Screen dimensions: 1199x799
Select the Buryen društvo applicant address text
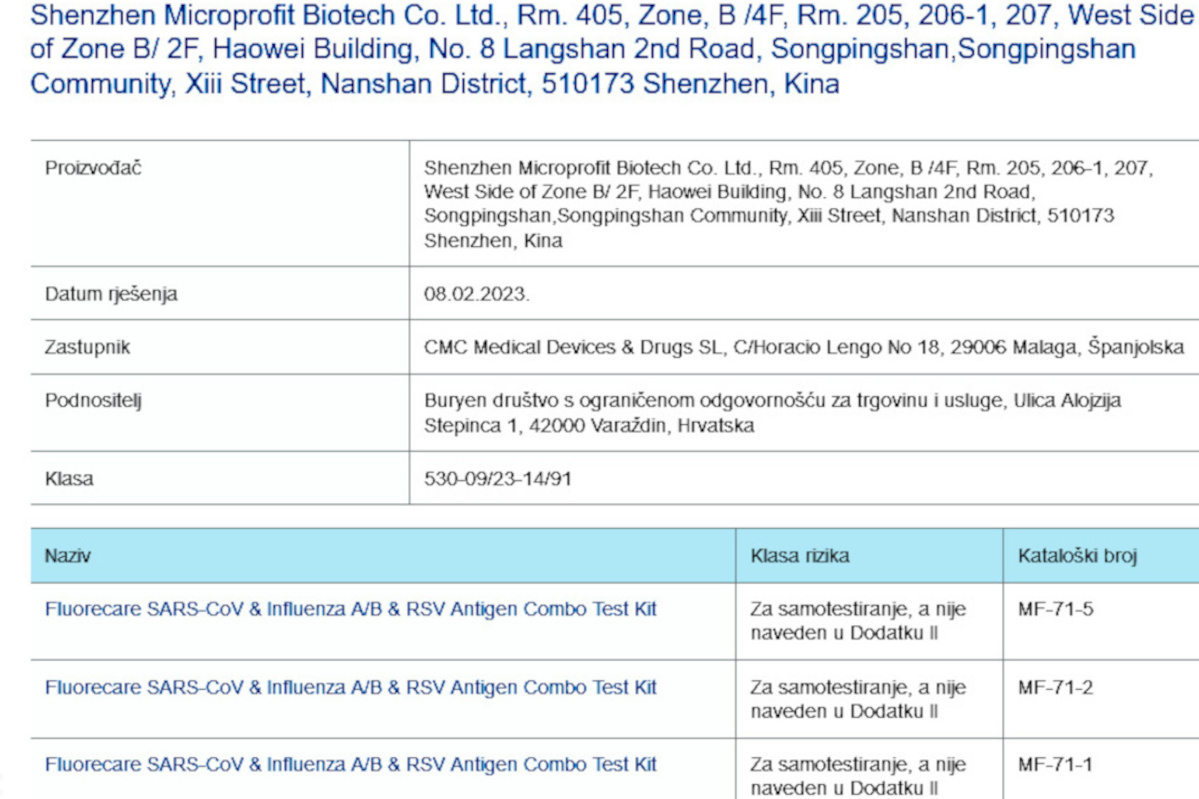tap(772, 413)
